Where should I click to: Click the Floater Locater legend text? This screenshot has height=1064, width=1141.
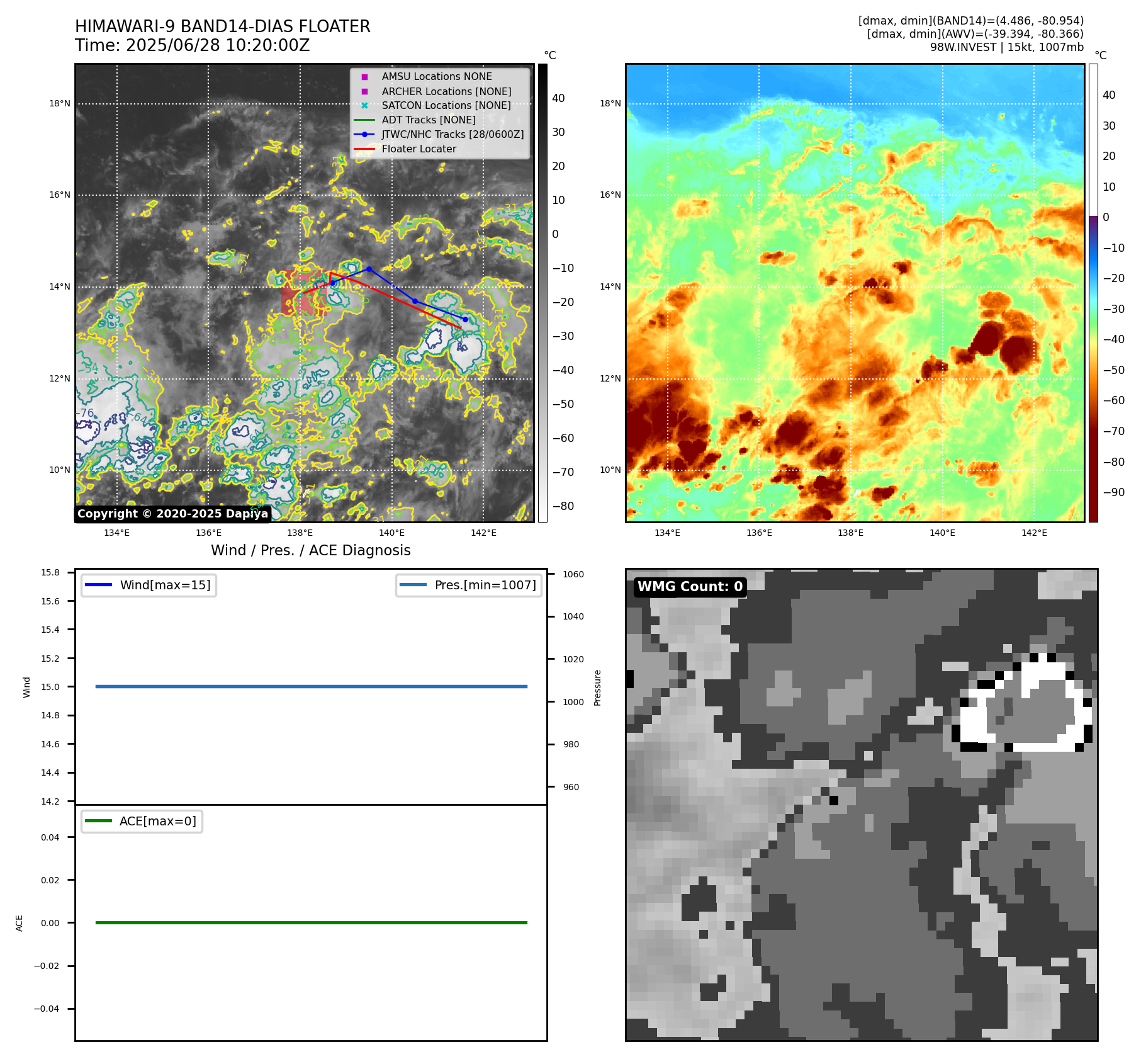coord(419,149)
